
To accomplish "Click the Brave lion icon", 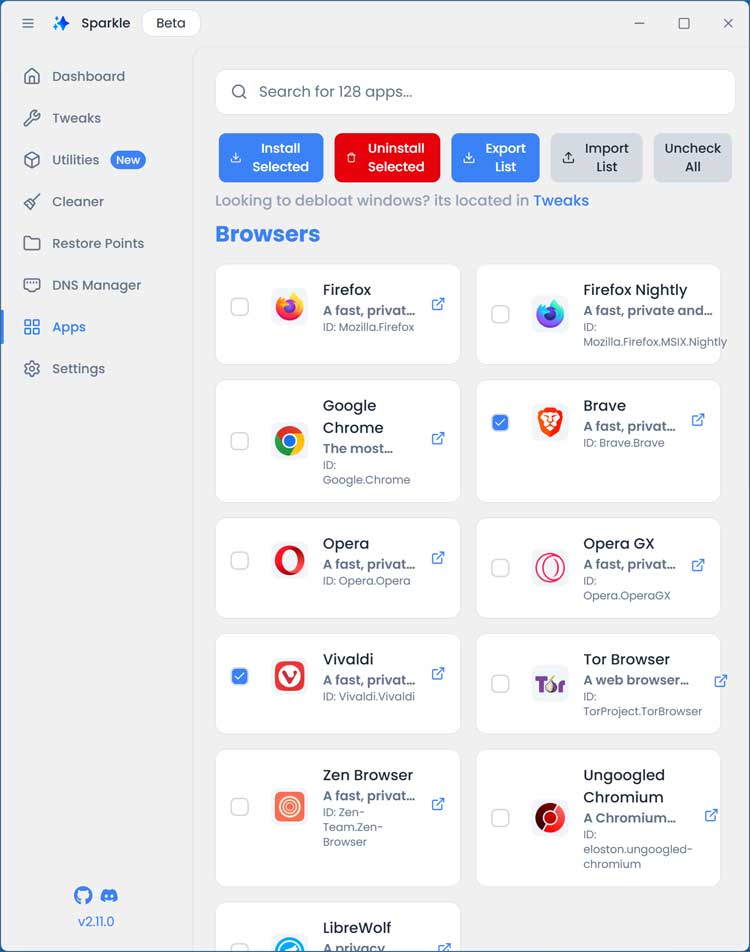I will pos(550,422).
